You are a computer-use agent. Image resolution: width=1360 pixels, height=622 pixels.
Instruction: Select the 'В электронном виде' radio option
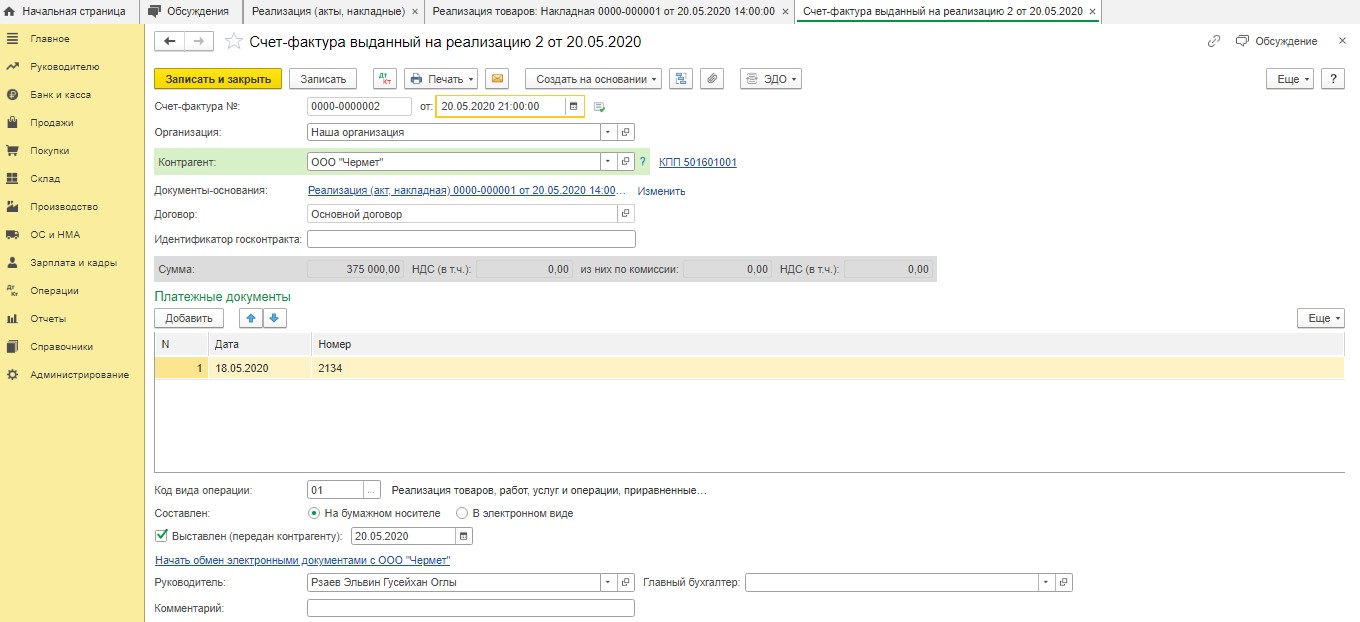pyautogui.click(x=462, y=513)
